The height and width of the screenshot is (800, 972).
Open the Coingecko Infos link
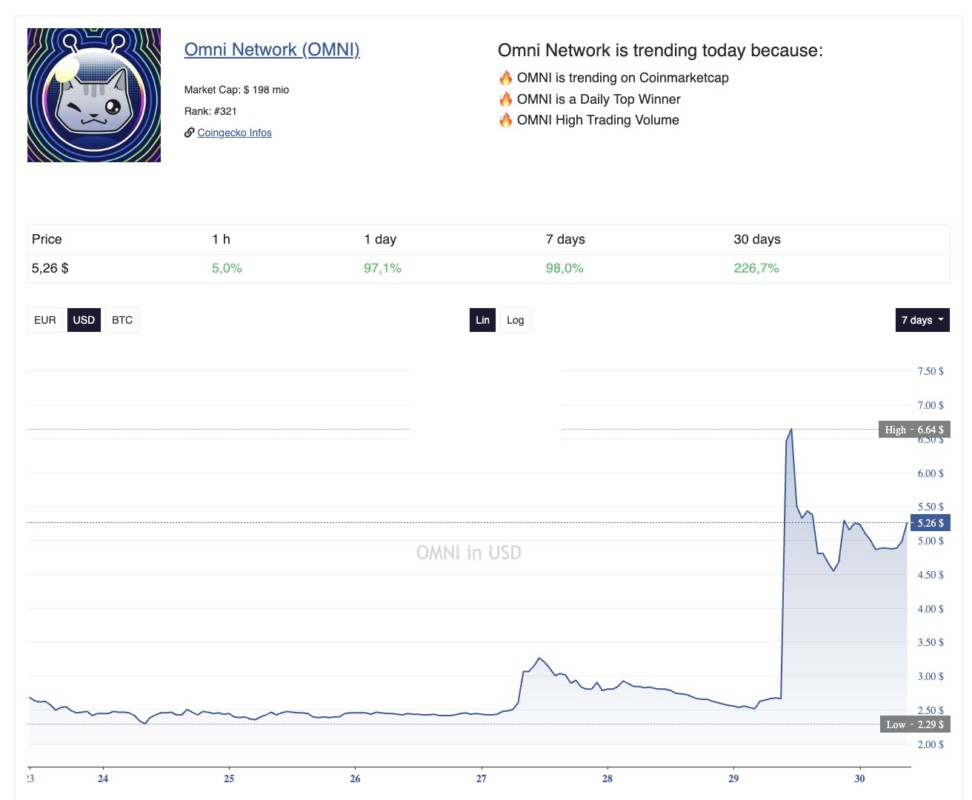(x=234, y=133)
